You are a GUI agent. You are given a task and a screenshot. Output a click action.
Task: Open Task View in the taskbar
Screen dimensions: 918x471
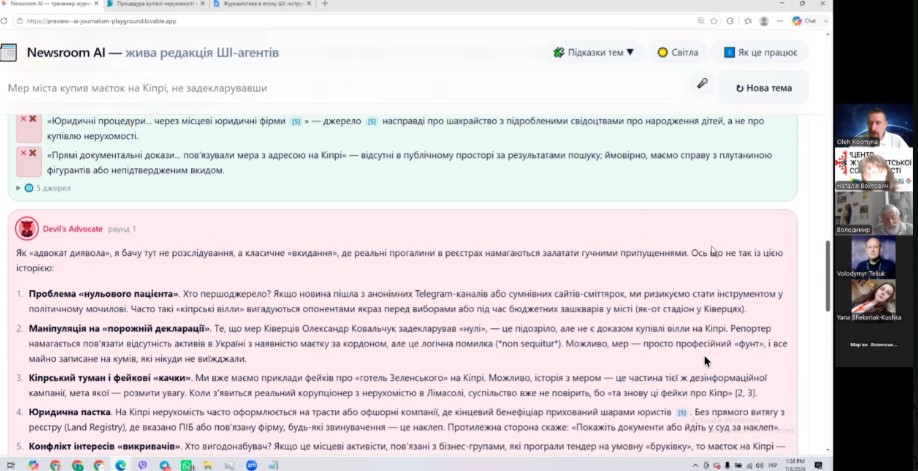pos(11,465)
